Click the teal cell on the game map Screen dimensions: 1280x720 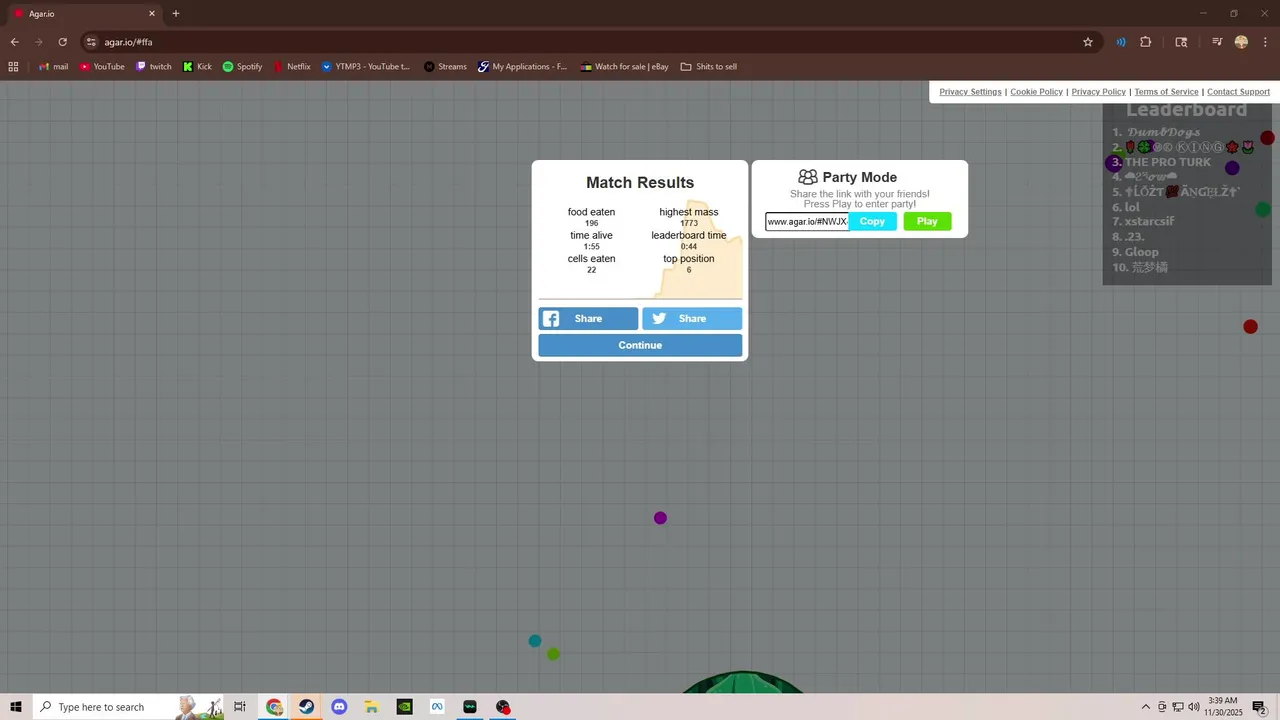[x=535, y=641]
